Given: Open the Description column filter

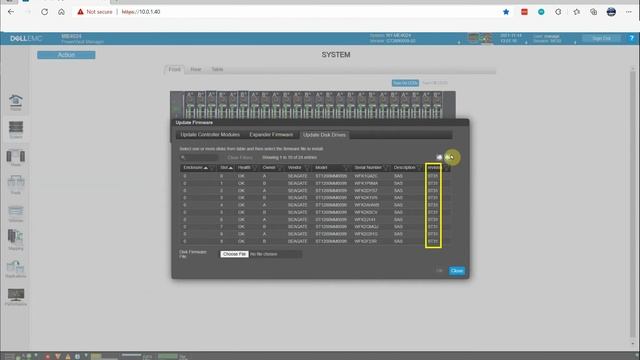Looking at the screenshot, I should pyautogui.click(x=420, y=168).
